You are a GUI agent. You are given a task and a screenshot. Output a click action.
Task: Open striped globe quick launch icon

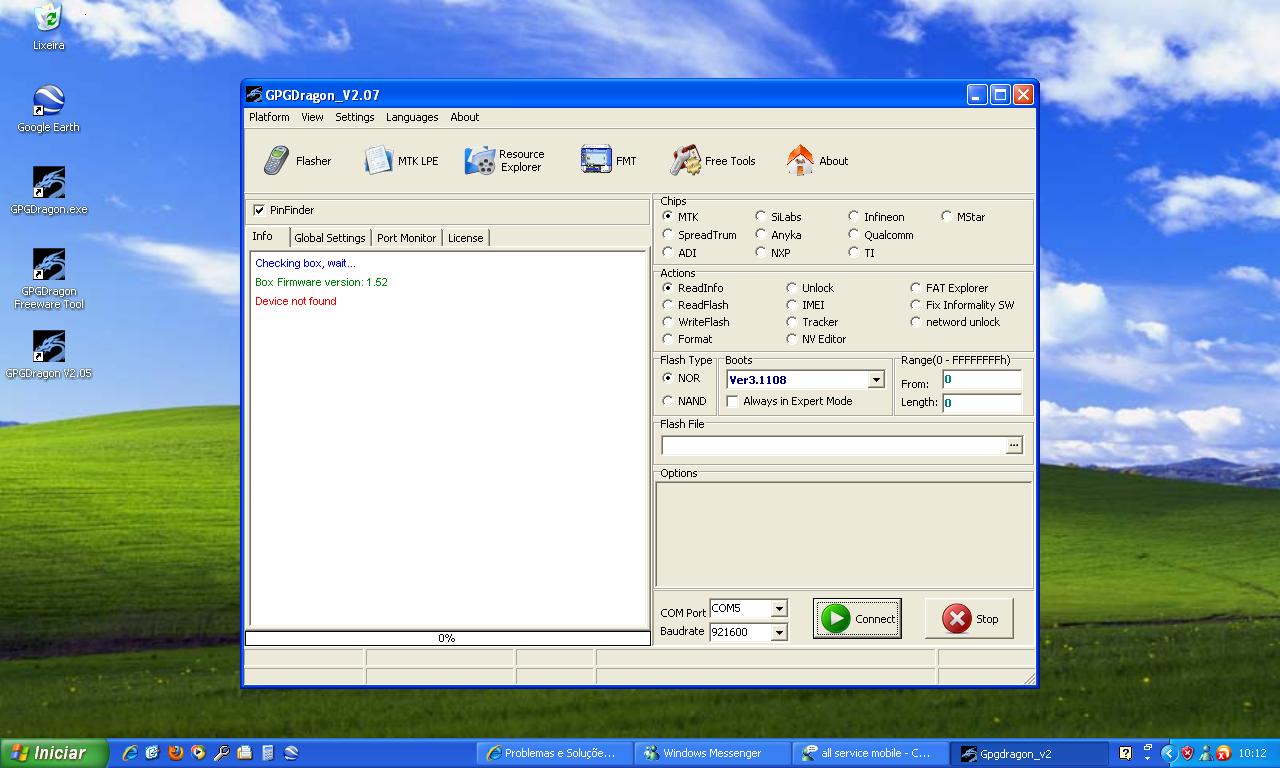tap(291, 753)
